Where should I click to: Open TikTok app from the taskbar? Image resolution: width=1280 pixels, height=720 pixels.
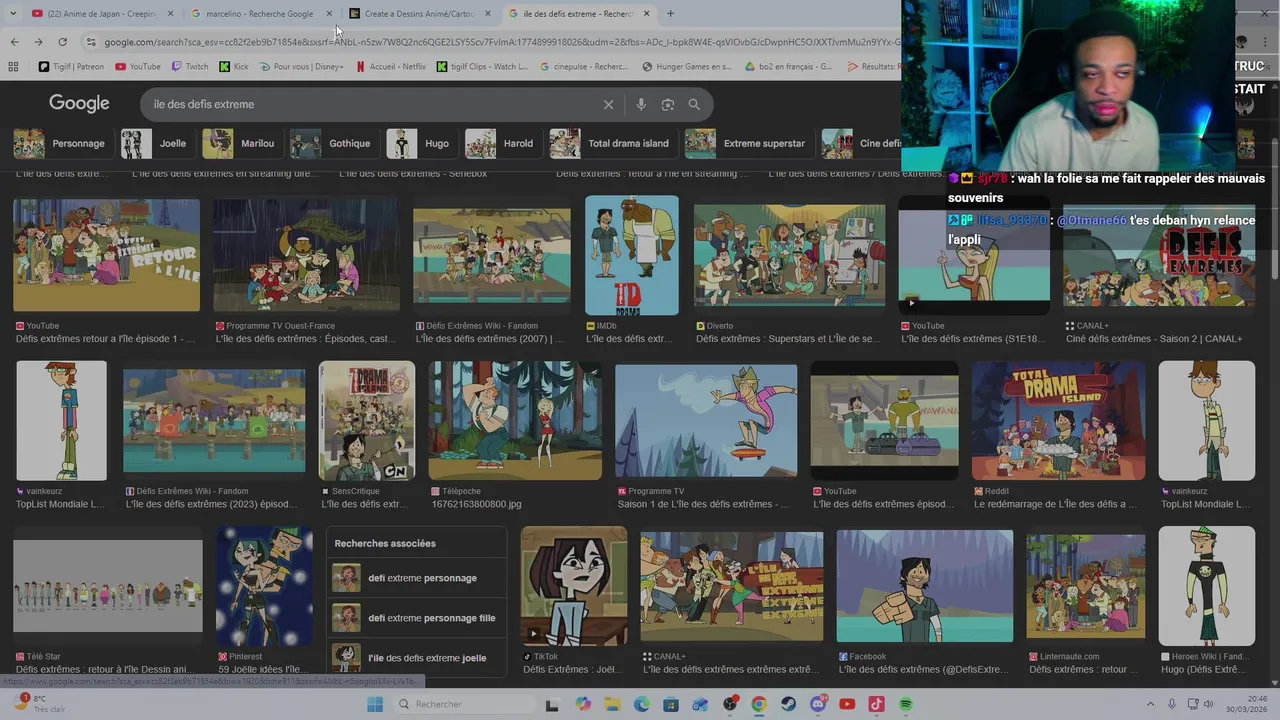[877, 704]
